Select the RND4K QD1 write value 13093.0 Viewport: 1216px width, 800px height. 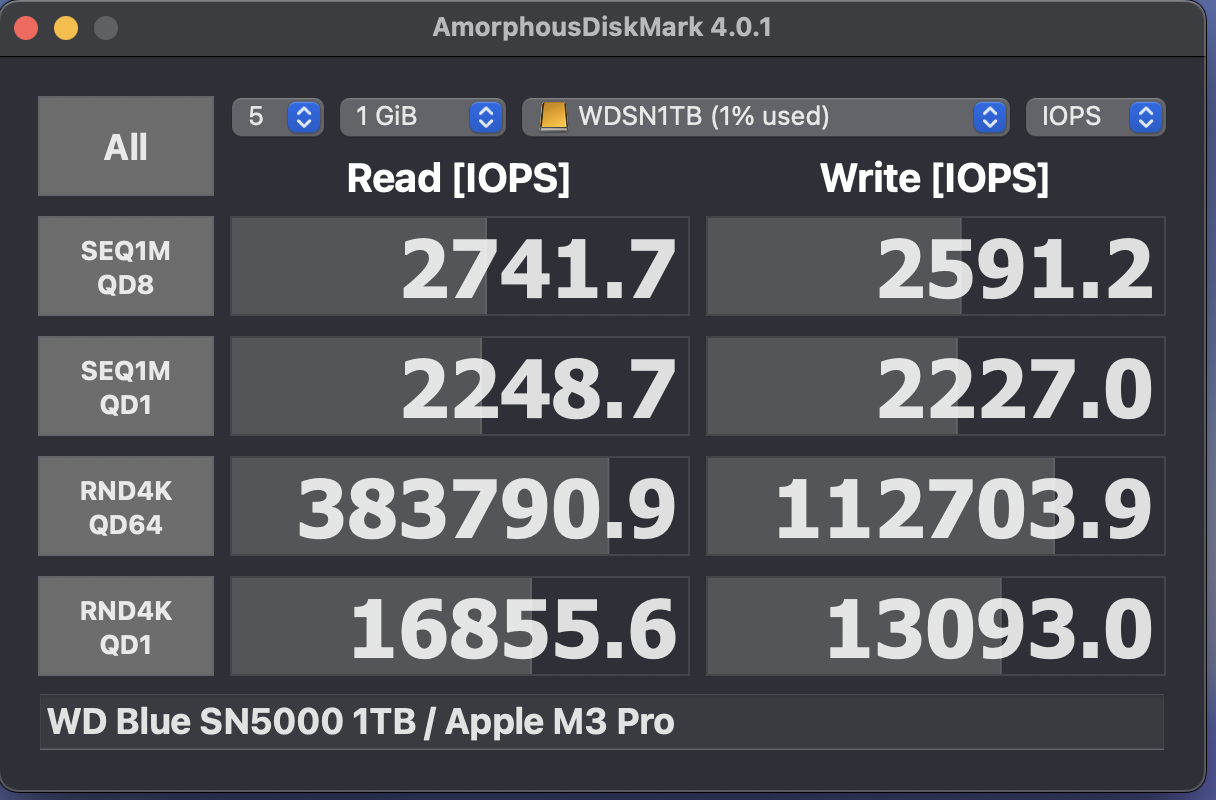click(x=936, y=627)
